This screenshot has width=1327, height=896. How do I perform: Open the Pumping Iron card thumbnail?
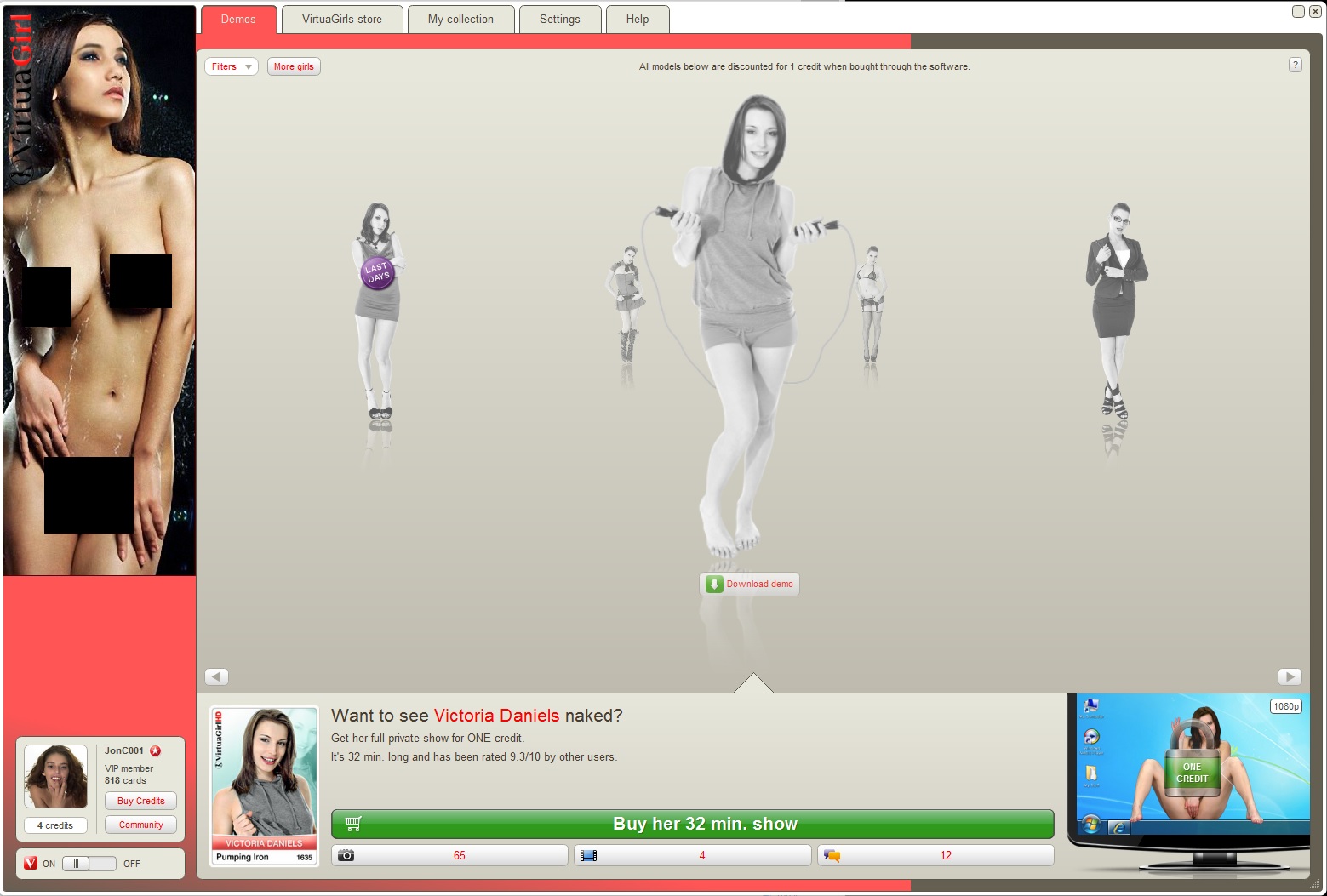coord(265,786)
